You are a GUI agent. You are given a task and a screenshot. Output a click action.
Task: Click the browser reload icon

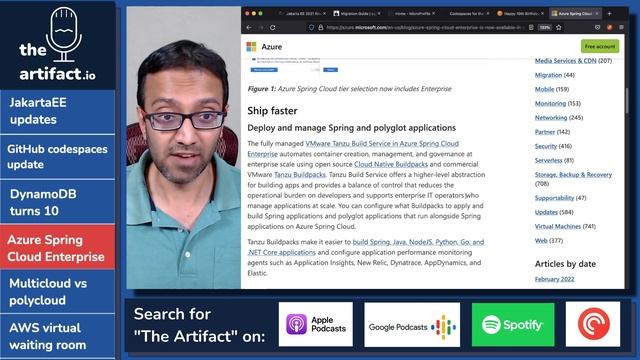coord(273,27)
